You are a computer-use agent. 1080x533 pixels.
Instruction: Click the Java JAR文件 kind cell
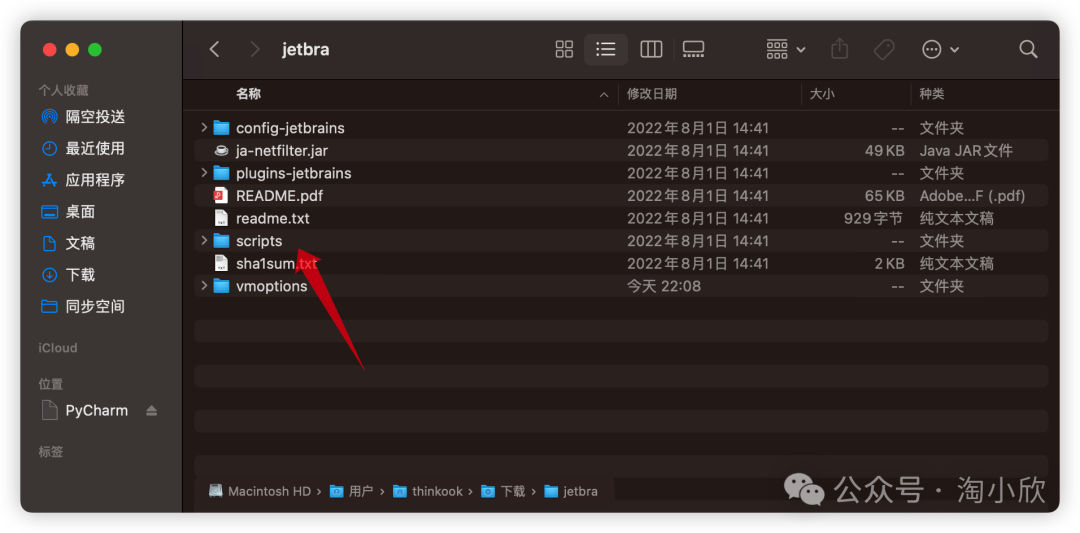point(966,151)
